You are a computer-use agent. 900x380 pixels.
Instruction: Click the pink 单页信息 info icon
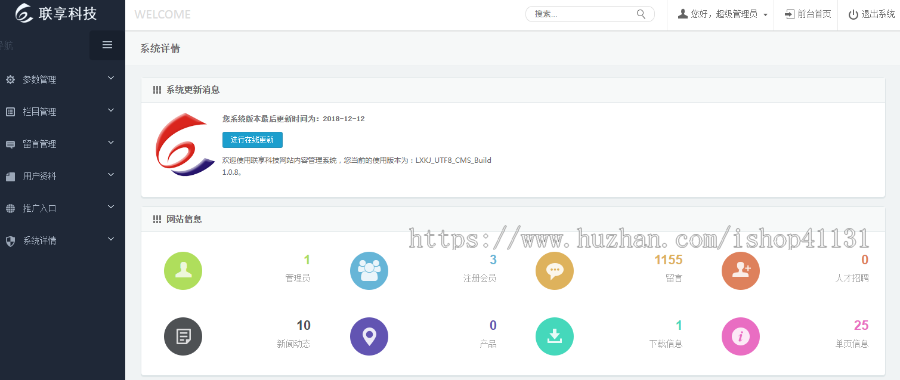[x=740, y=336]
